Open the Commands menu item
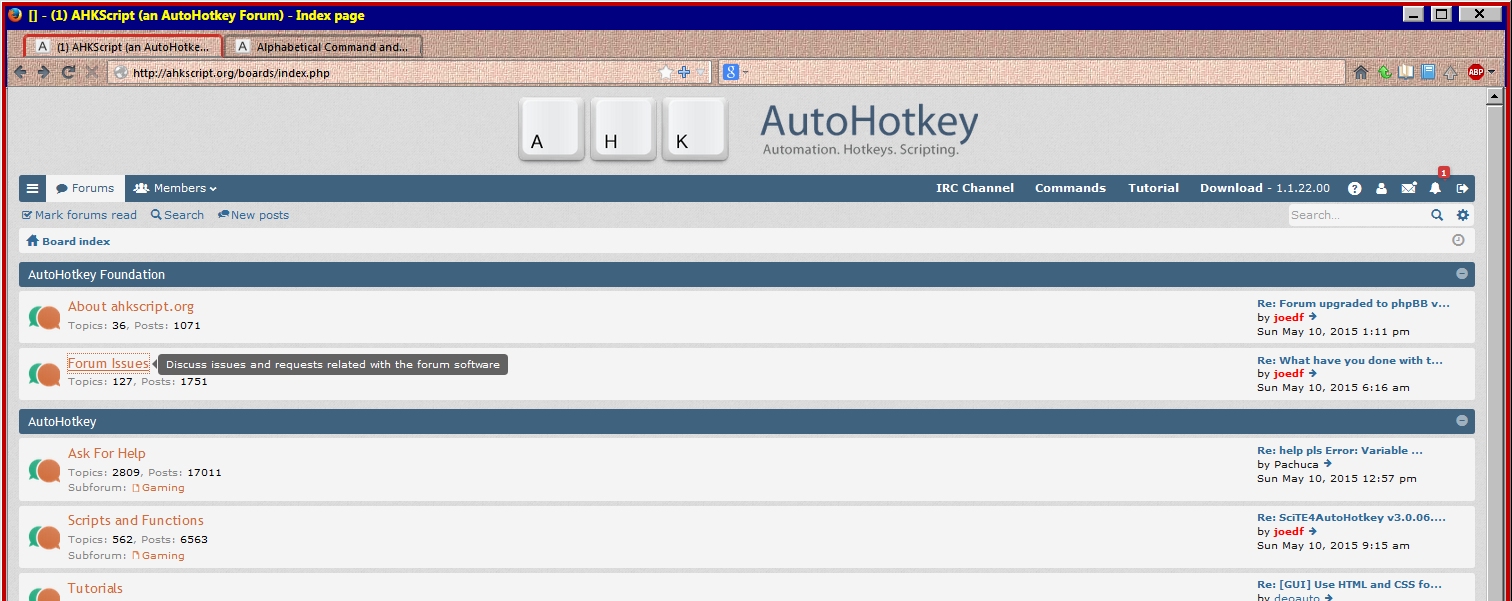Viewport: 1512px width, 601px height. point(1070,188)
